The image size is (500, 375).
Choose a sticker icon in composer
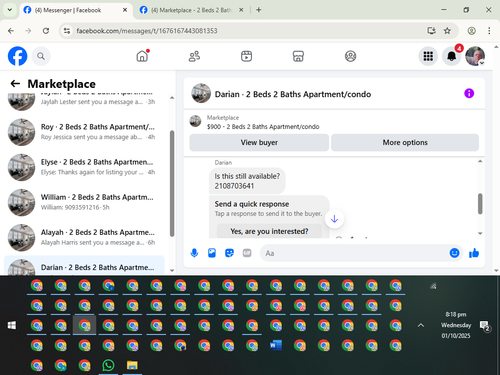pos(229,253)
